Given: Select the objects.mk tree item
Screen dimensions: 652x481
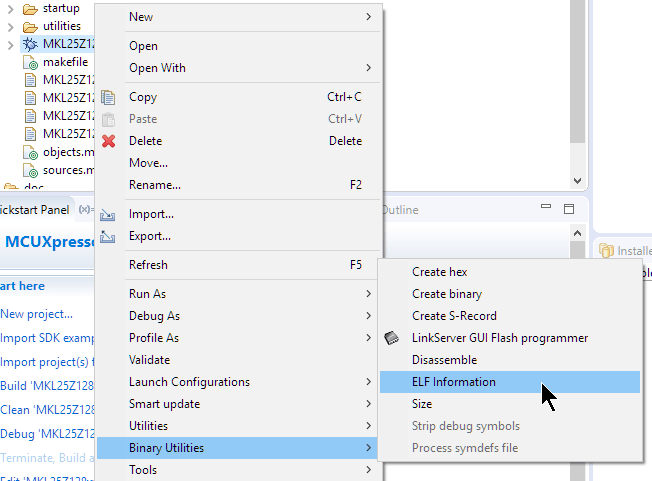Looking at the screenshot, I should 69,153.
